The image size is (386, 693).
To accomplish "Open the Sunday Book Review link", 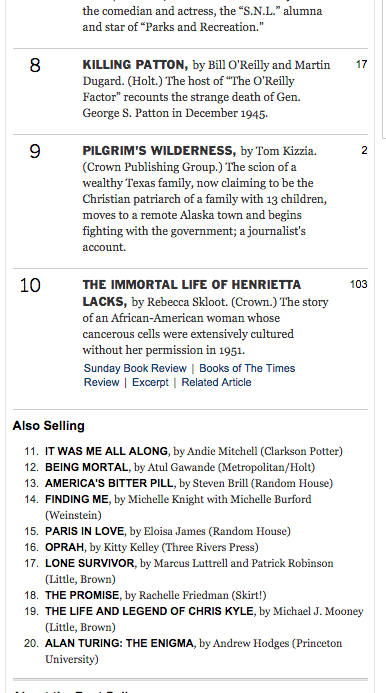I will click(135, 368).
